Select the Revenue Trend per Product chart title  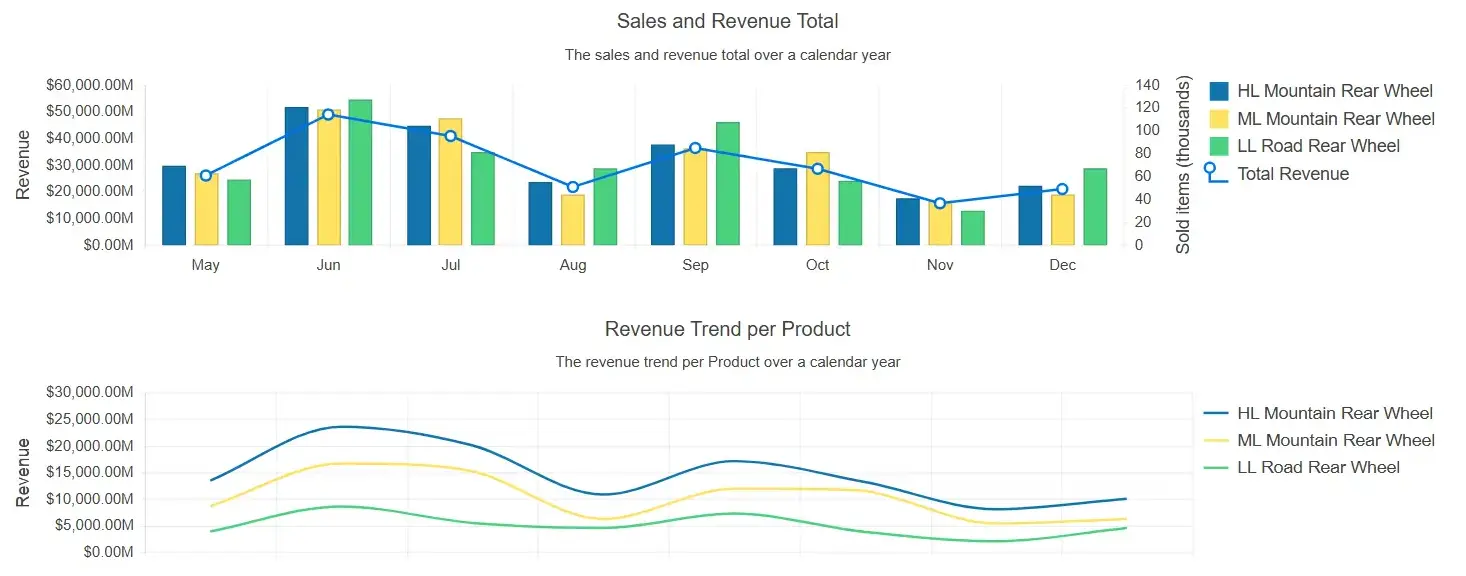tap(727, 328)
